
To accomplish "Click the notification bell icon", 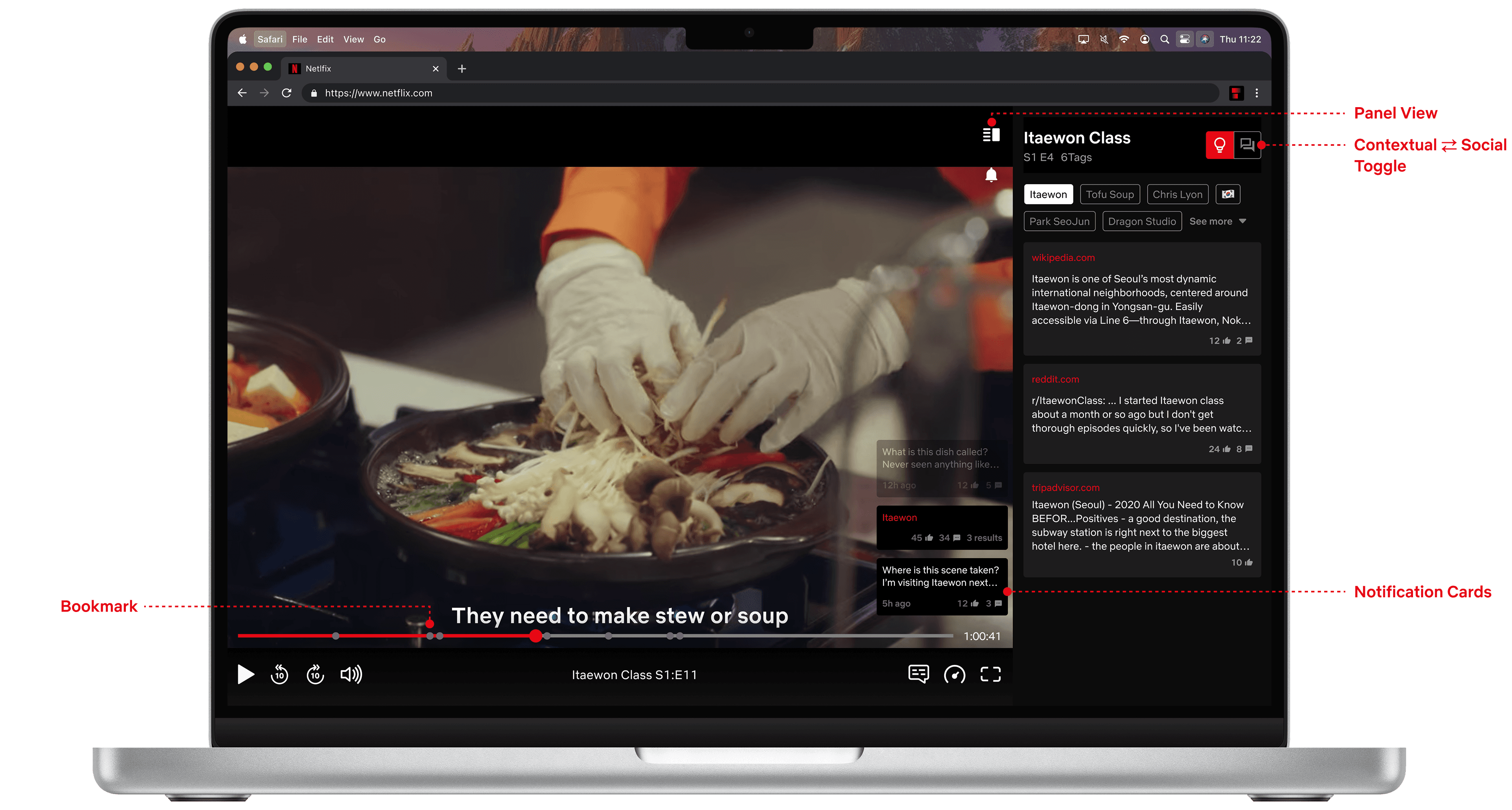I will tap(991, 175).
